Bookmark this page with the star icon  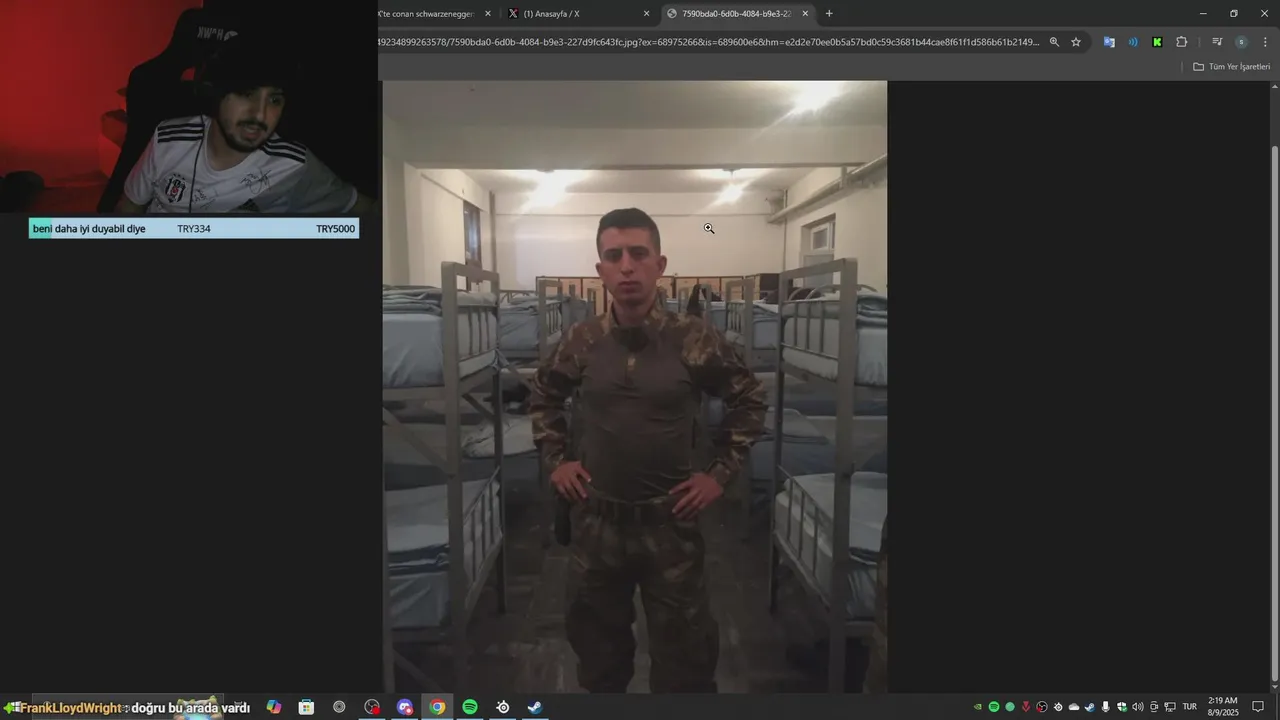pyautogui.click(x=1076, y=42)
